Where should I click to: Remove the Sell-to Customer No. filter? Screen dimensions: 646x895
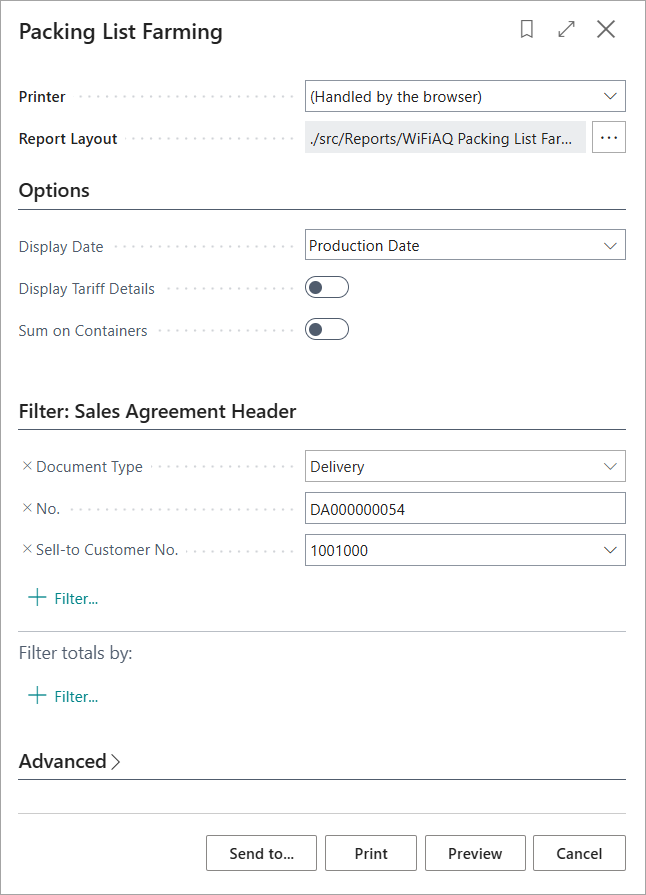27,549
